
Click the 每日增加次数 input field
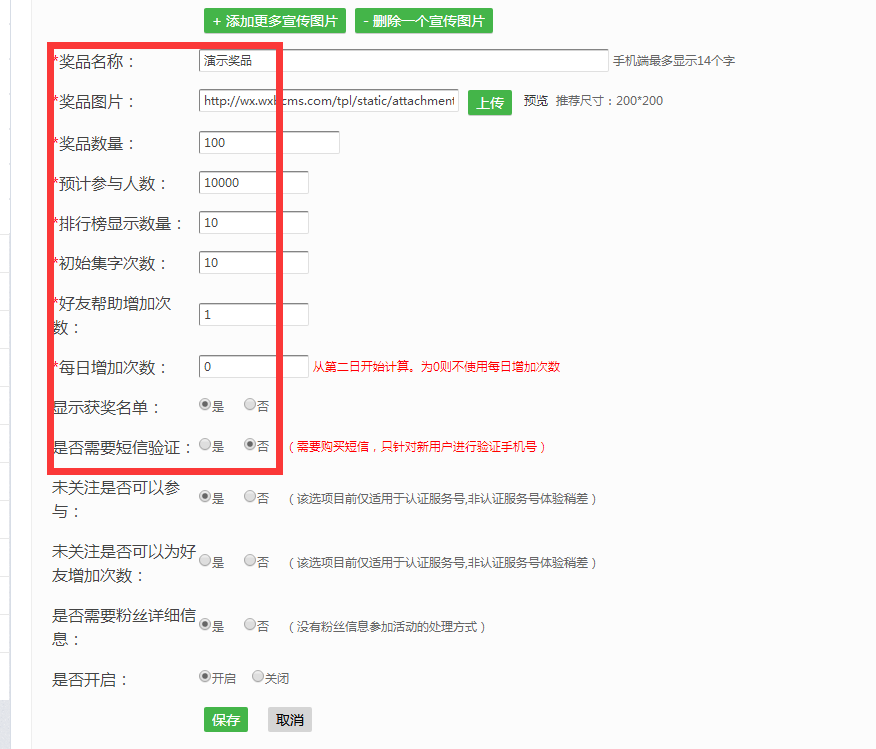(x=253, y=366)
